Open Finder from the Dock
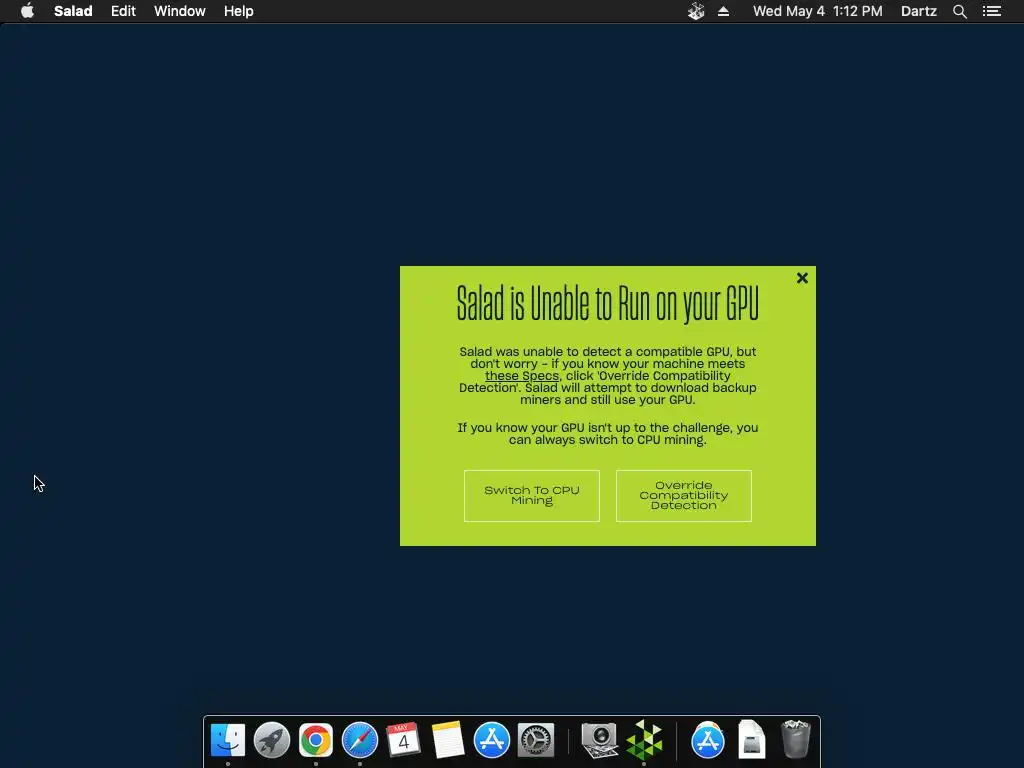 pyautogui.click(x=228, y=740)
